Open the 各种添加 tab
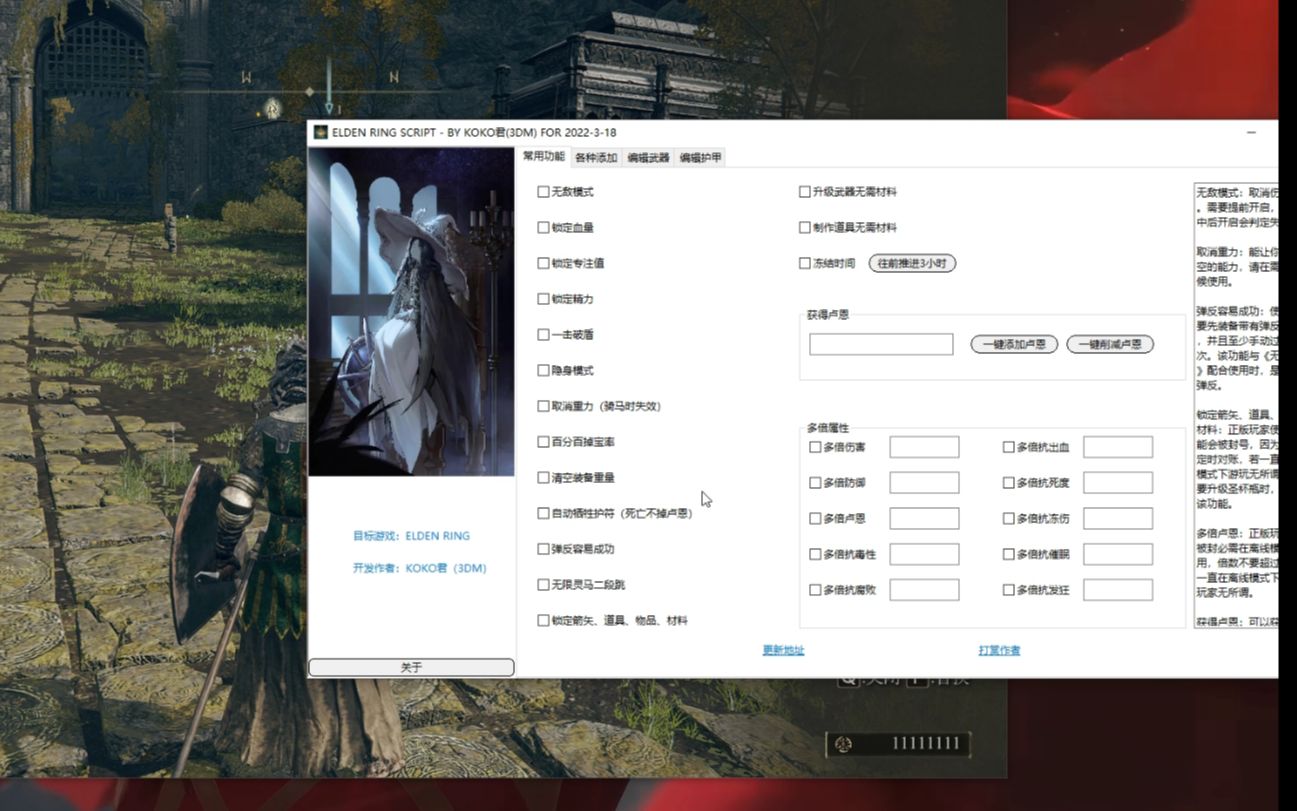 pos(596,158)
